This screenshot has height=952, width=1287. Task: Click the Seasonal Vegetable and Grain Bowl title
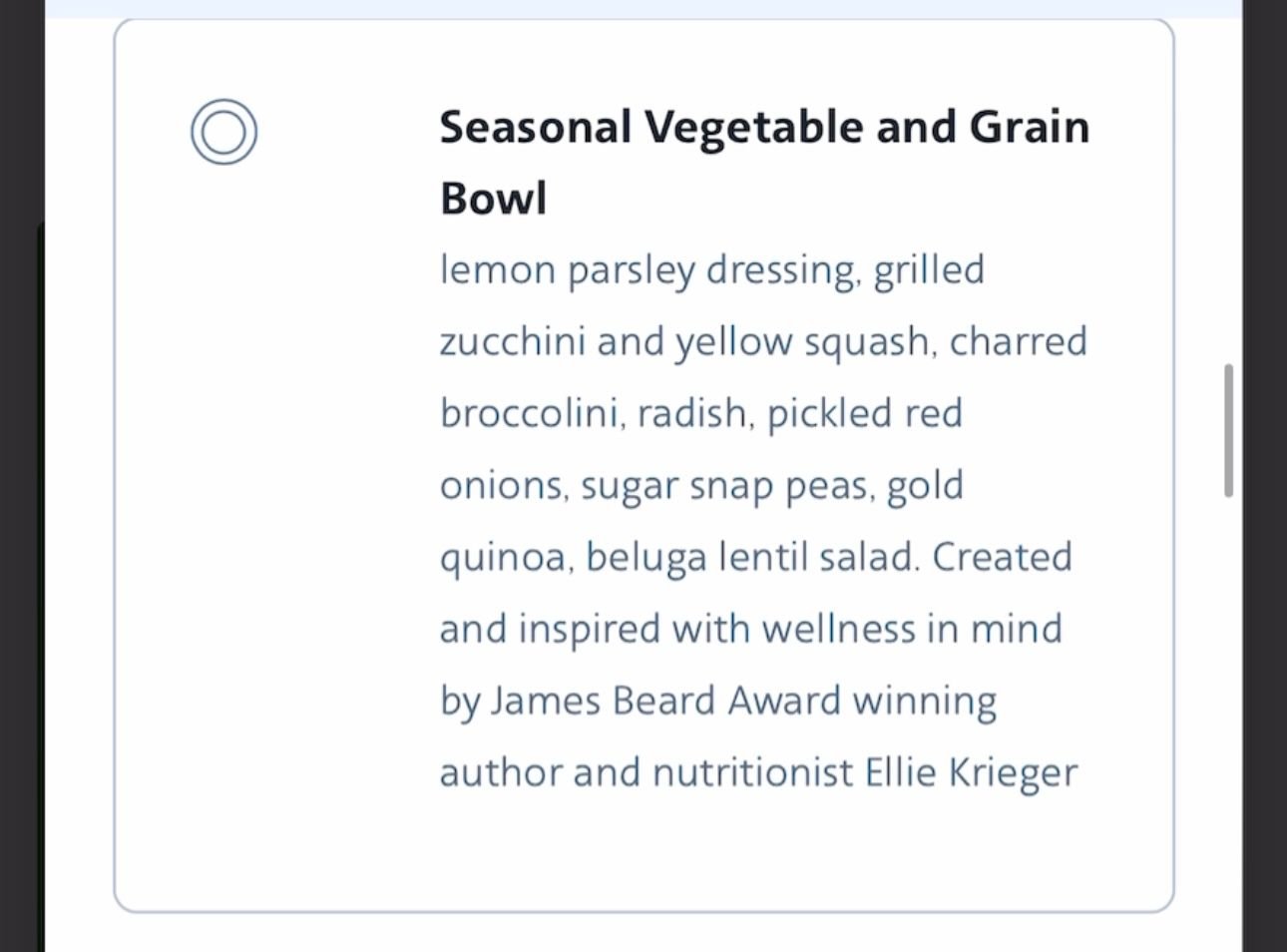(x=764, y=160)
